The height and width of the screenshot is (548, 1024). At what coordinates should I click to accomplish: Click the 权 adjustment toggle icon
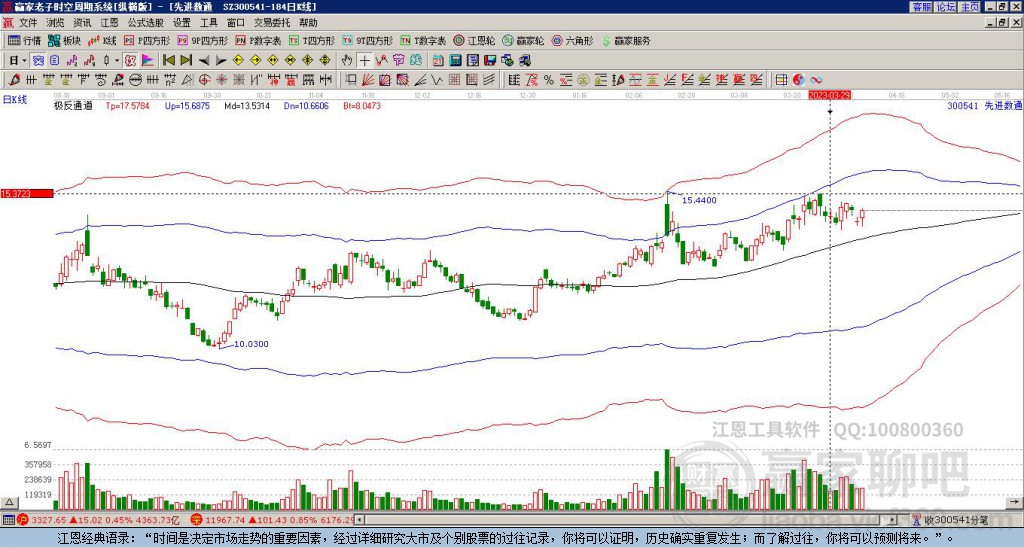(x=129, y=61)
